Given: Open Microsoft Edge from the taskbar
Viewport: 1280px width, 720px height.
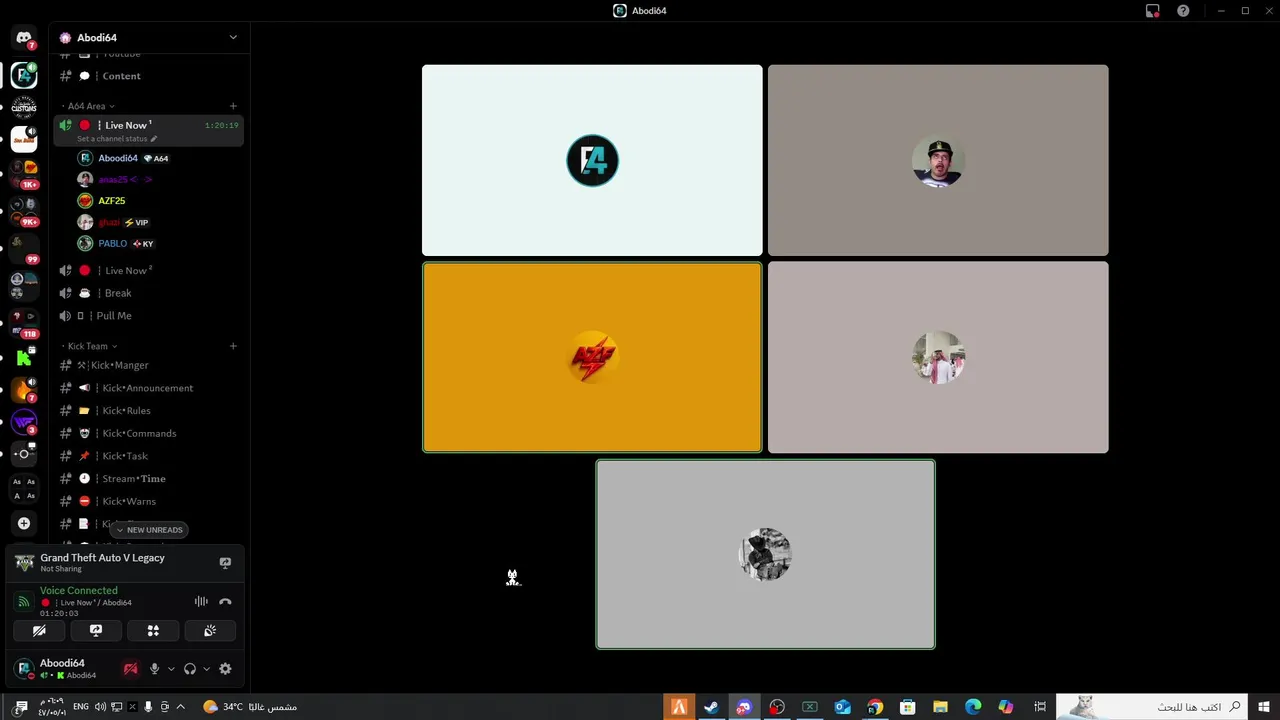Looking at the screenshot, I should pyautogui.click(x=973, y=707).
